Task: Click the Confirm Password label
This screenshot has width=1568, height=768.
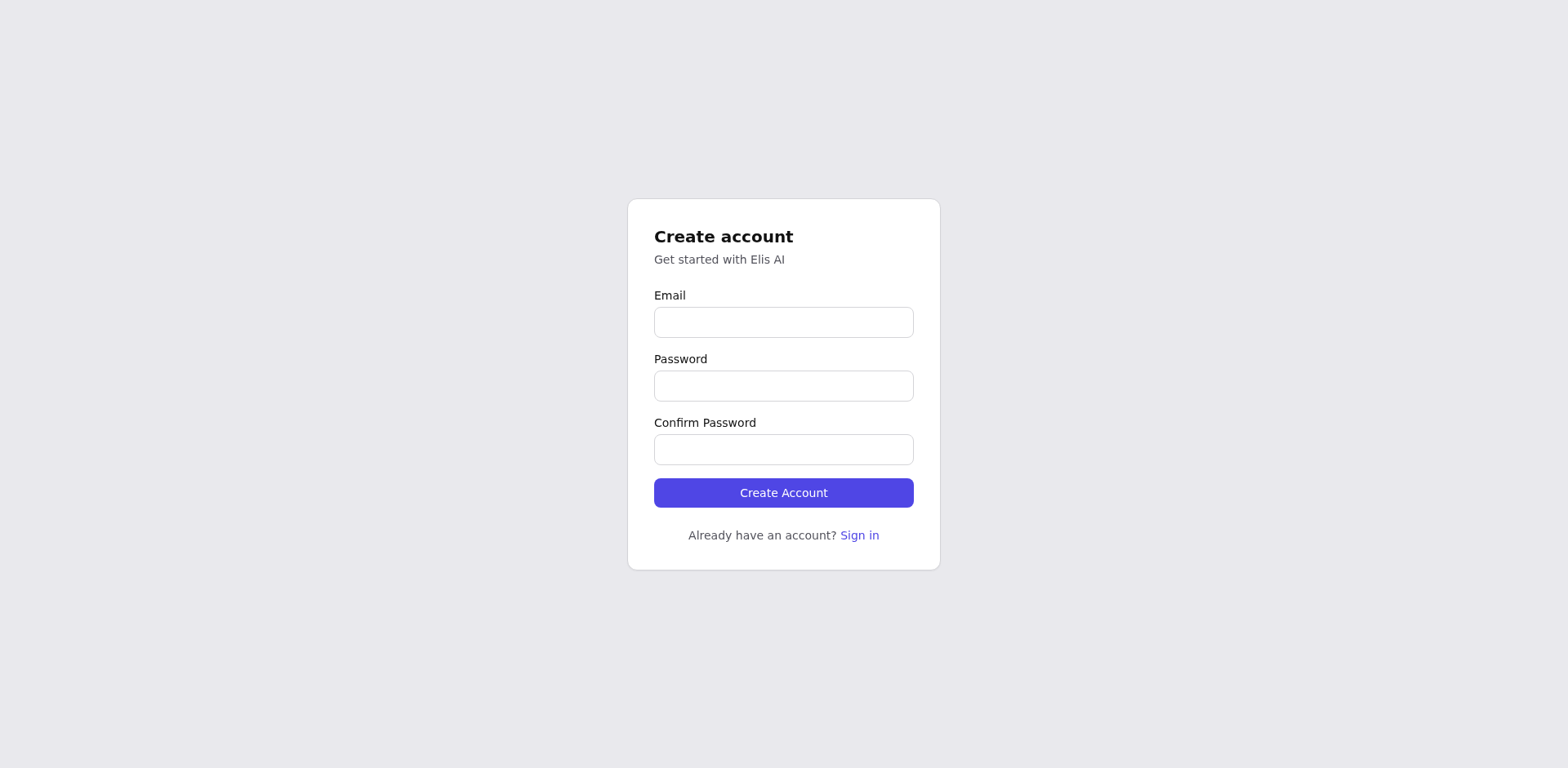Action: pos(705,423)
